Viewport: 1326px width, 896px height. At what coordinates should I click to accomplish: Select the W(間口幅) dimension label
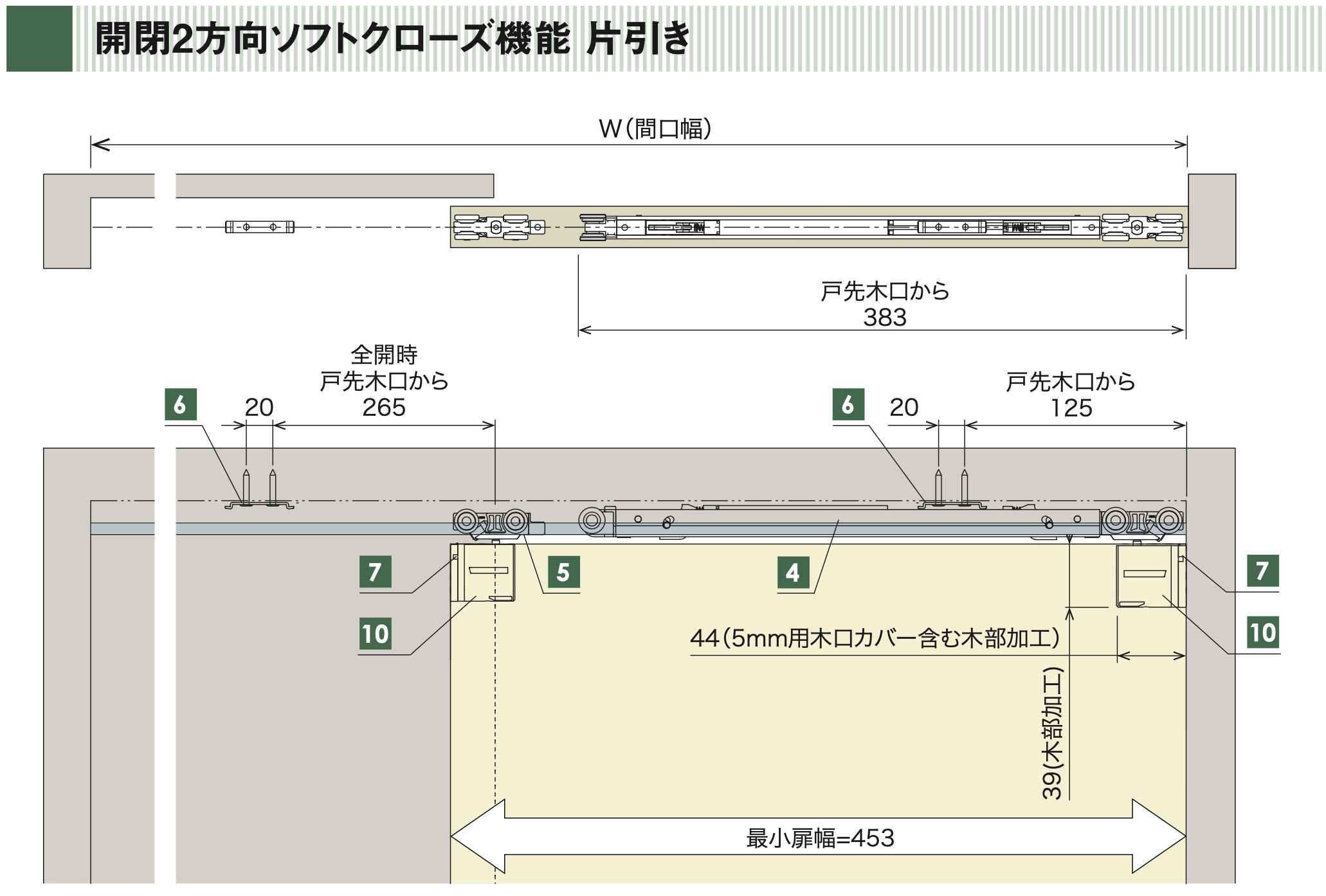(655, 129)
